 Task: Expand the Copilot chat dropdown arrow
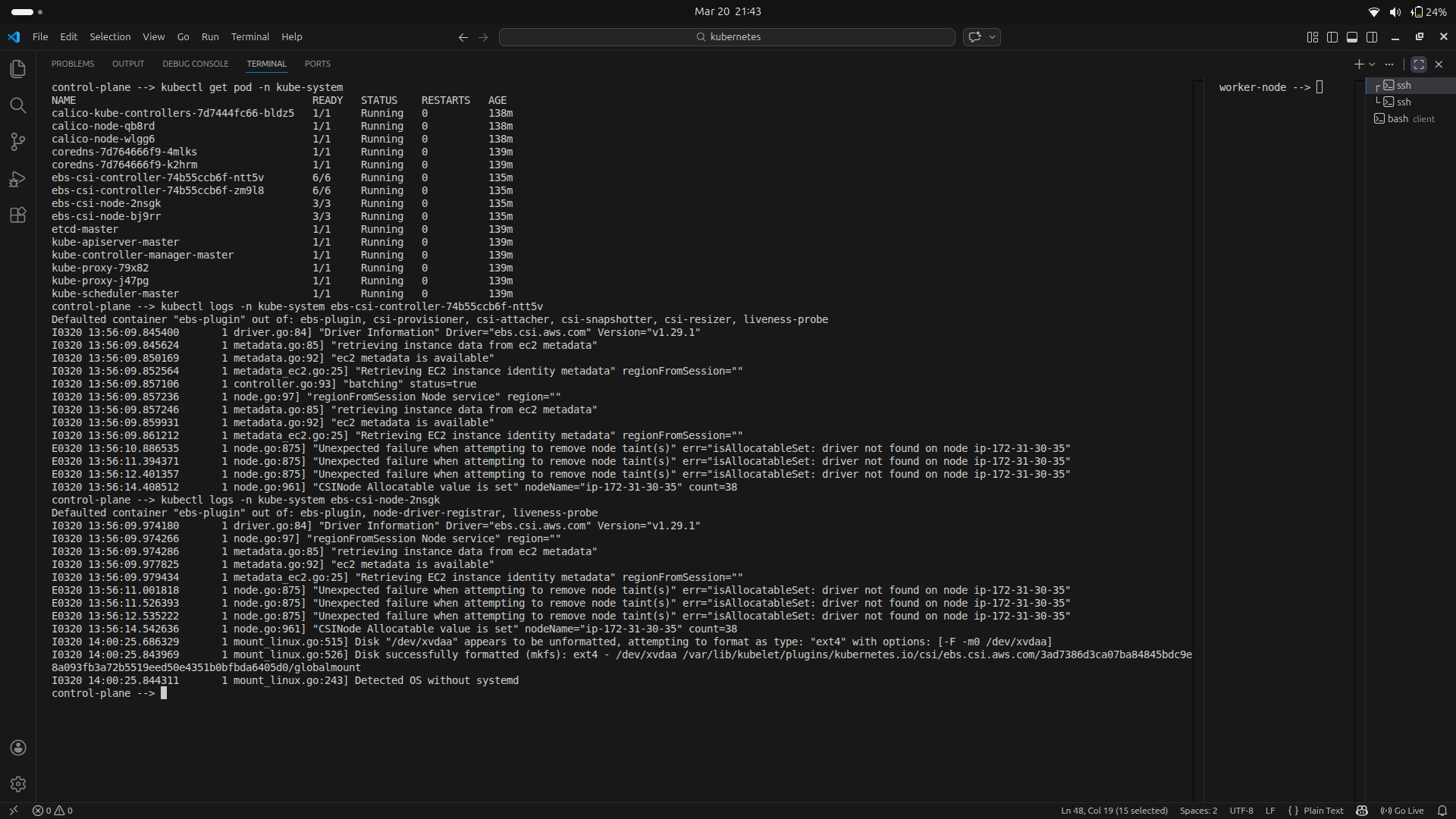coord(992,37)
